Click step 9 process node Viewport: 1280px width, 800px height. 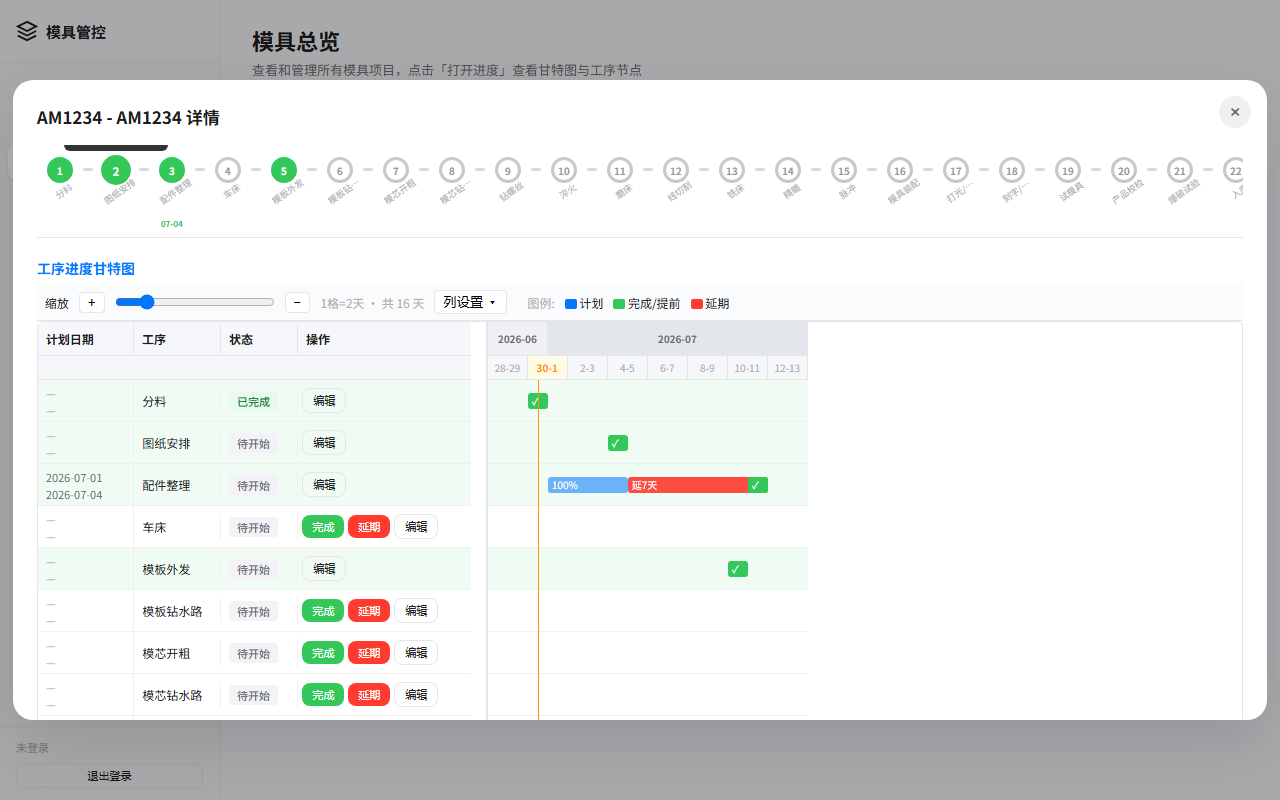508,170
